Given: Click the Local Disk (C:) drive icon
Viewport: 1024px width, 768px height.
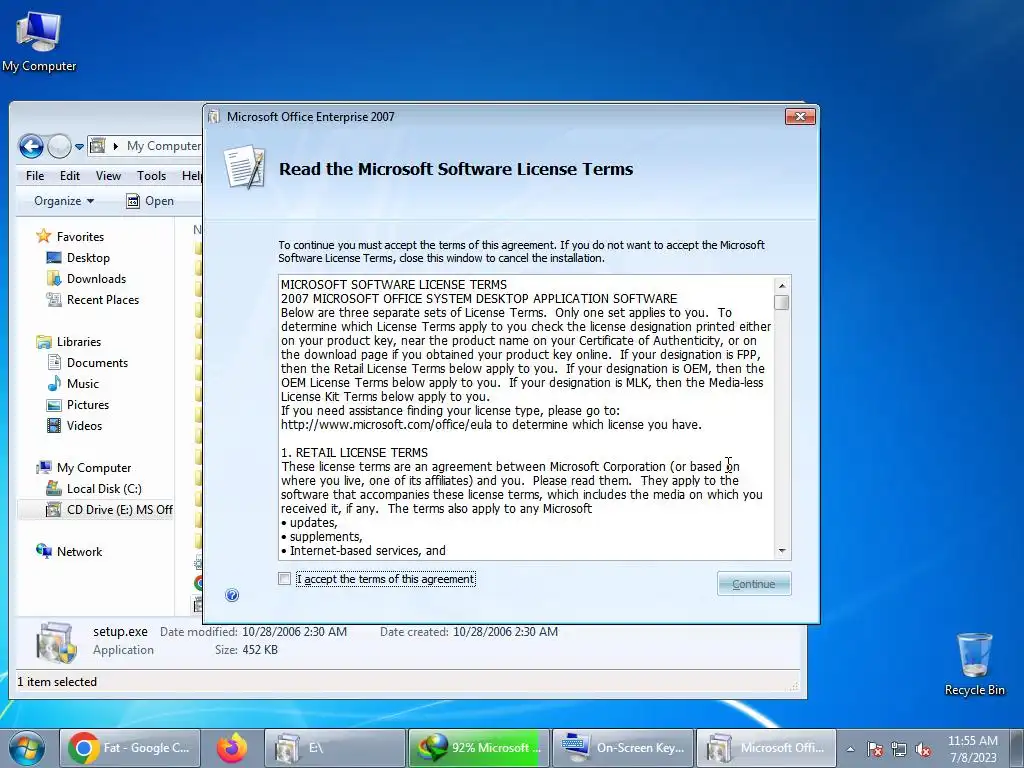Looking at the screenshot, I should (54, 488).
